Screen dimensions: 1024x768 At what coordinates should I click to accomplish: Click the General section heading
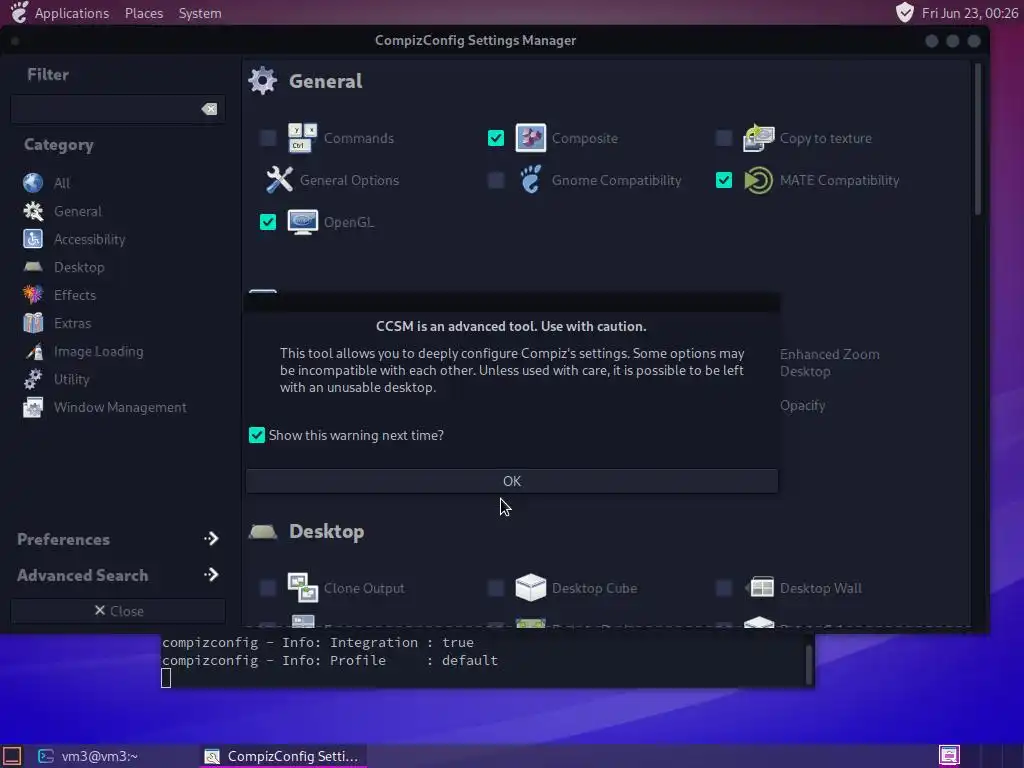(325, 81)
